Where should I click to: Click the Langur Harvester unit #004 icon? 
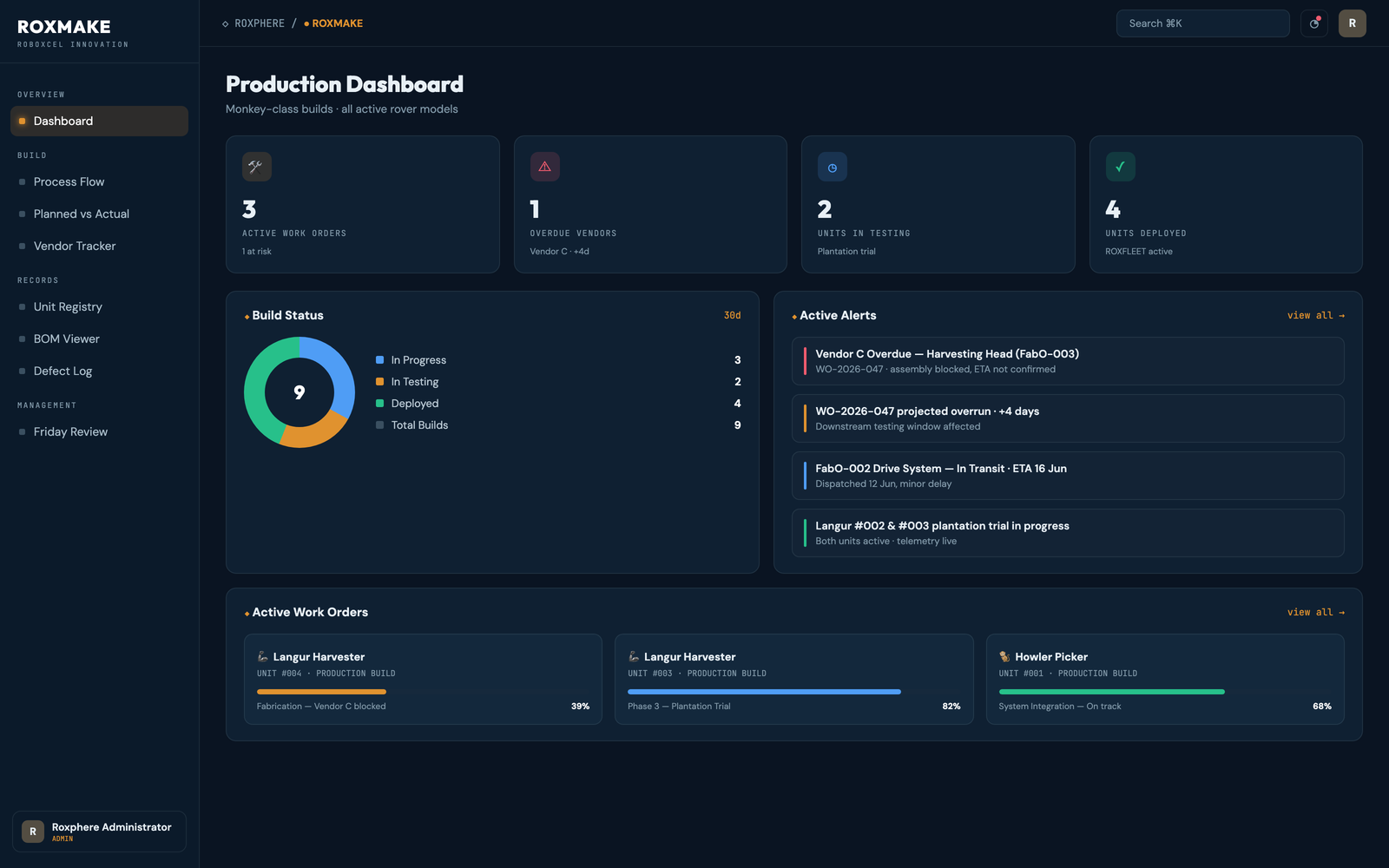point(263,656)
